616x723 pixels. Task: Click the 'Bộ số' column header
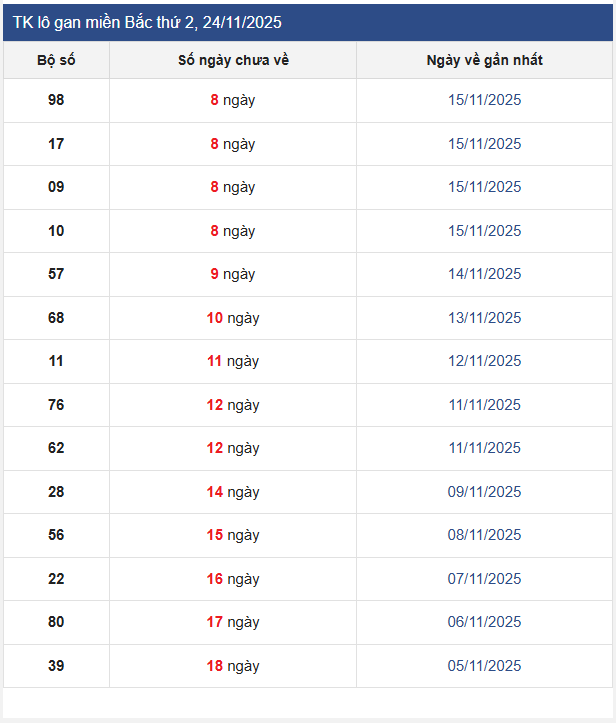56,60
